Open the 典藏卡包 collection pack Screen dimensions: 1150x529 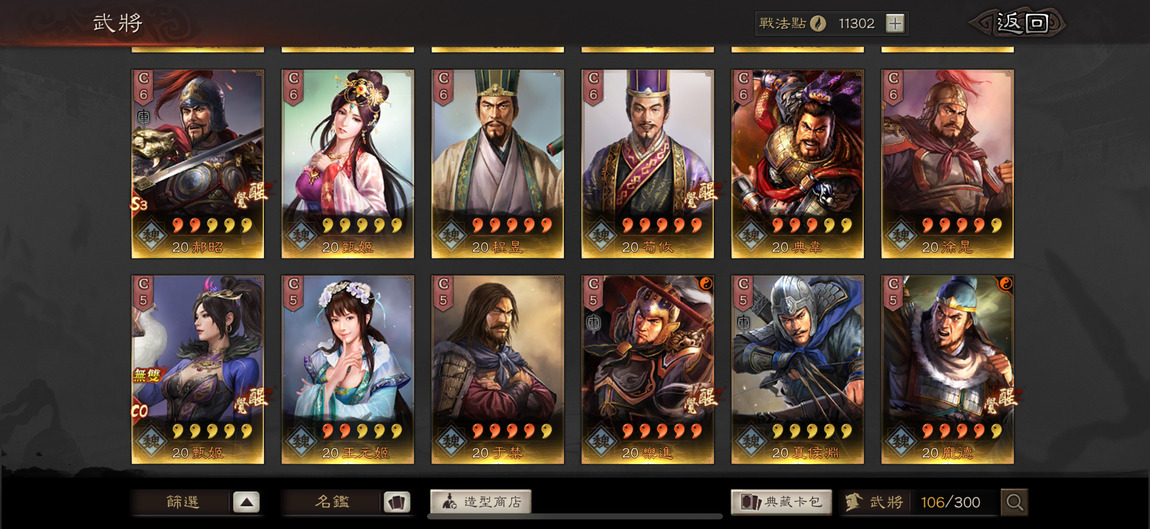tap(782, 503)
